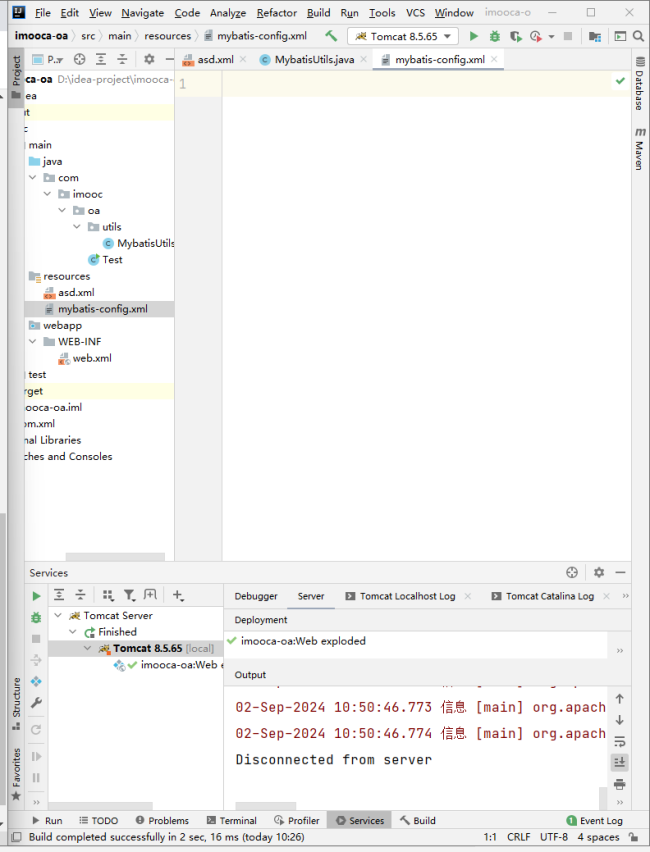The height and width of the screenshot is (852, 650).
Task: Click Print icon beside server output
Action: [x=620, y=784]
